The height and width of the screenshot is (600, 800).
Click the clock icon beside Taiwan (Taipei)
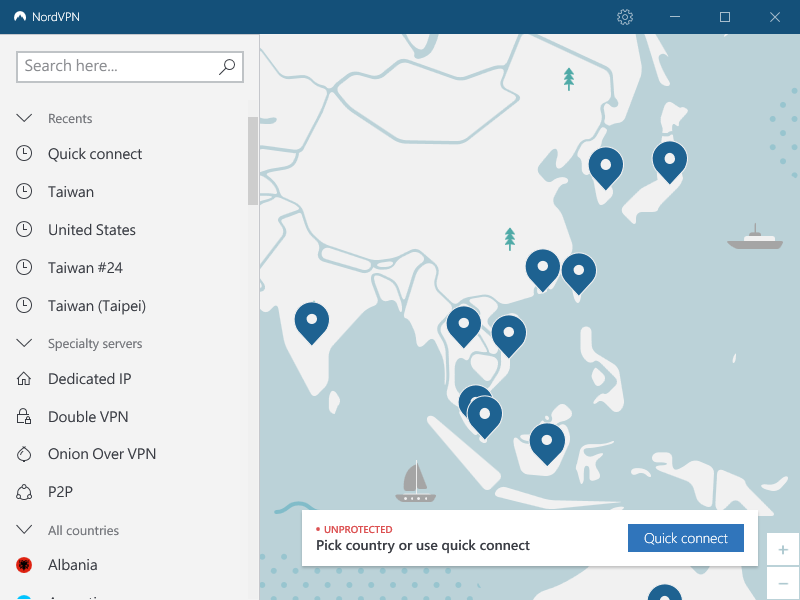coord(24,305)
